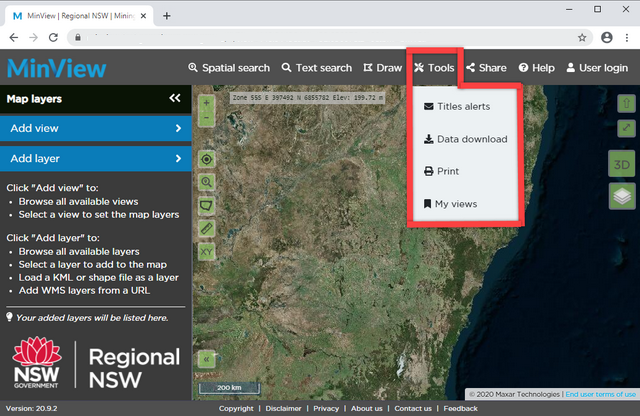Switch map to 3D mode
This screenshot has height=416, width=640.
click(622, 165)
